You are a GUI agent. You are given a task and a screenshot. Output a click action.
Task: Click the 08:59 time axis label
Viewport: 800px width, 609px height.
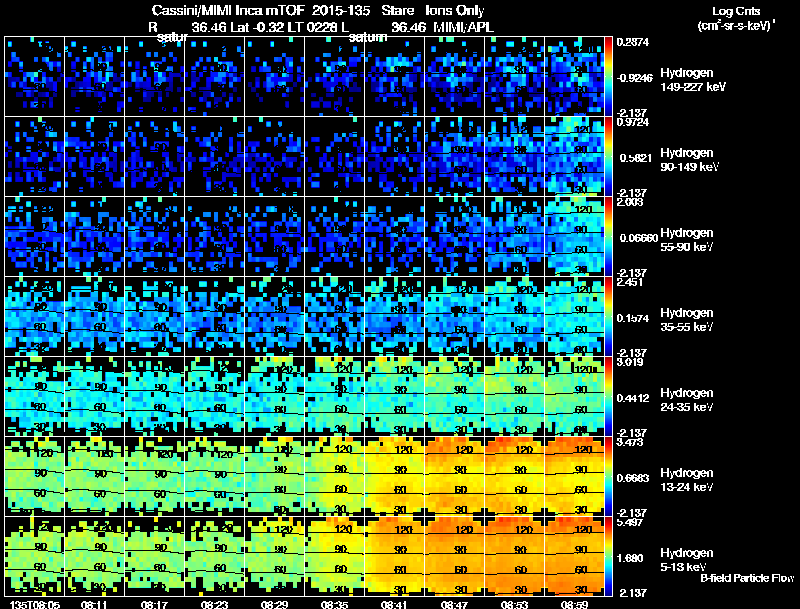pos(574,605)
